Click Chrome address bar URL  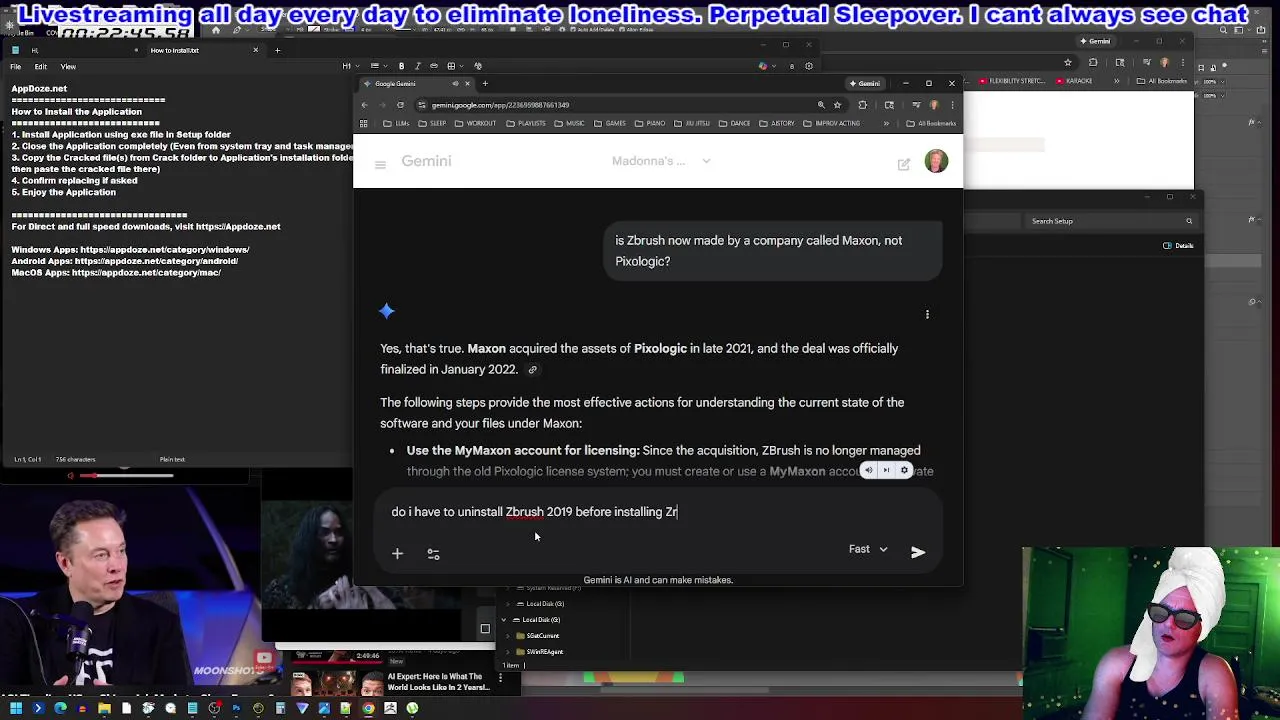point(500,105)
